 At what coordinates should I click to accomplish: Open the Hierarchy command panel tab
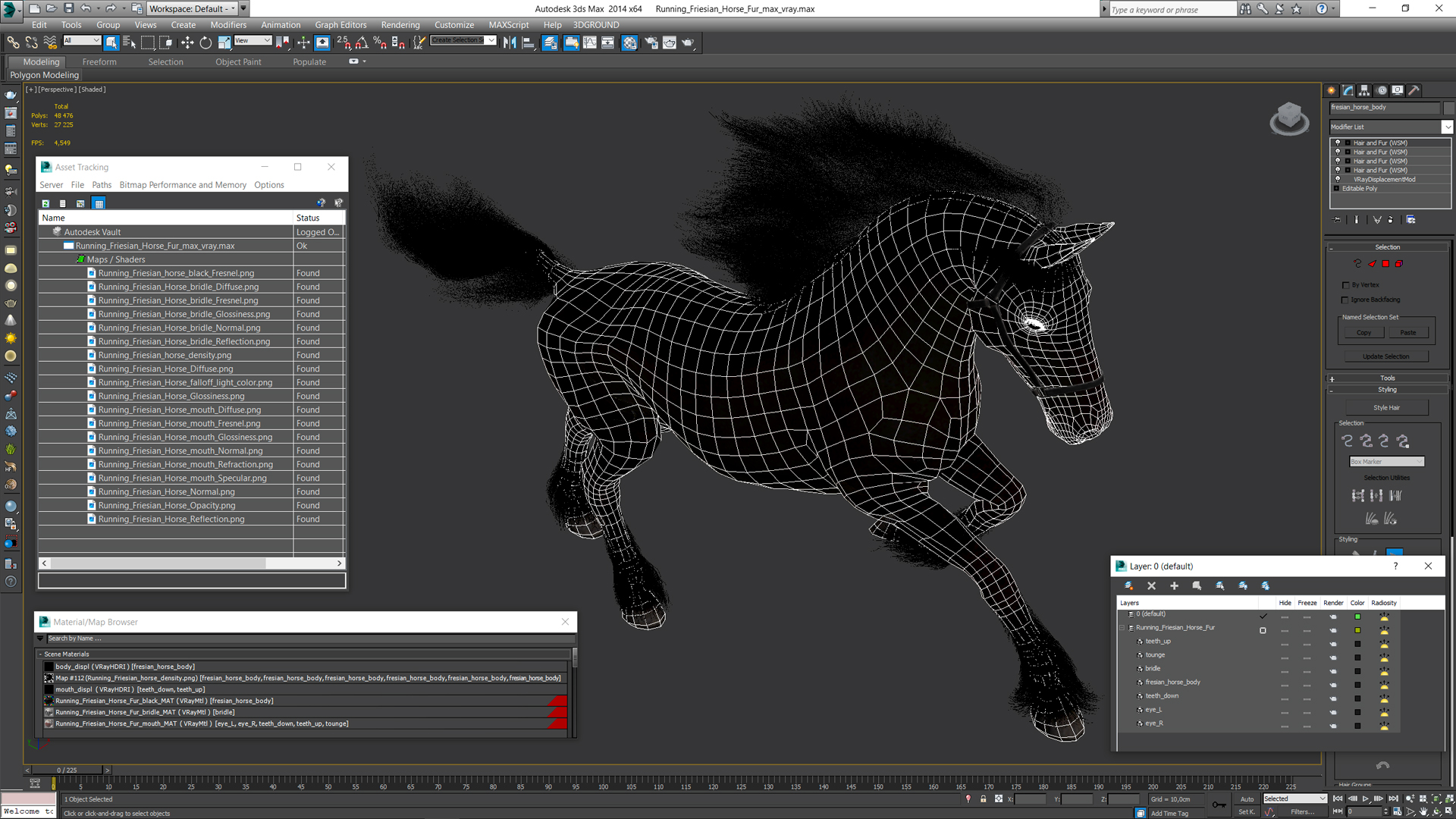pyautogui.click(x=1364, y=90)
